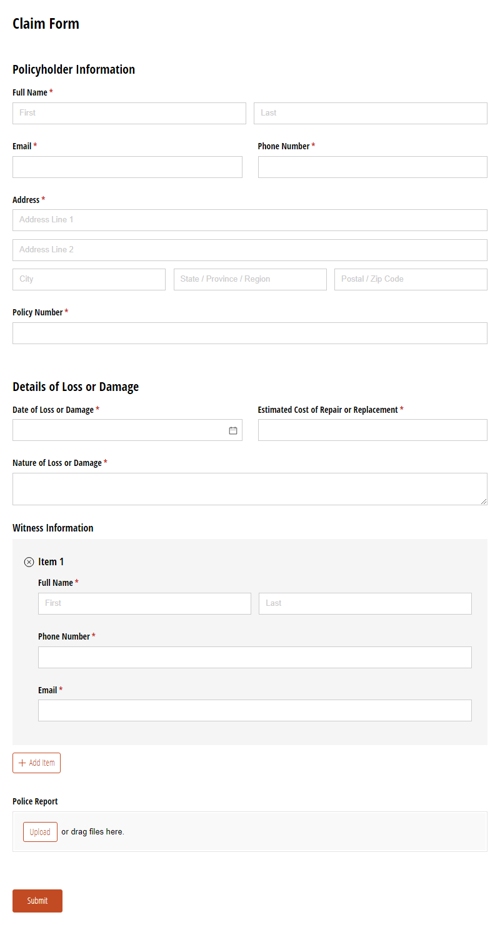Focus the Policy Number field

pos(250,333)
